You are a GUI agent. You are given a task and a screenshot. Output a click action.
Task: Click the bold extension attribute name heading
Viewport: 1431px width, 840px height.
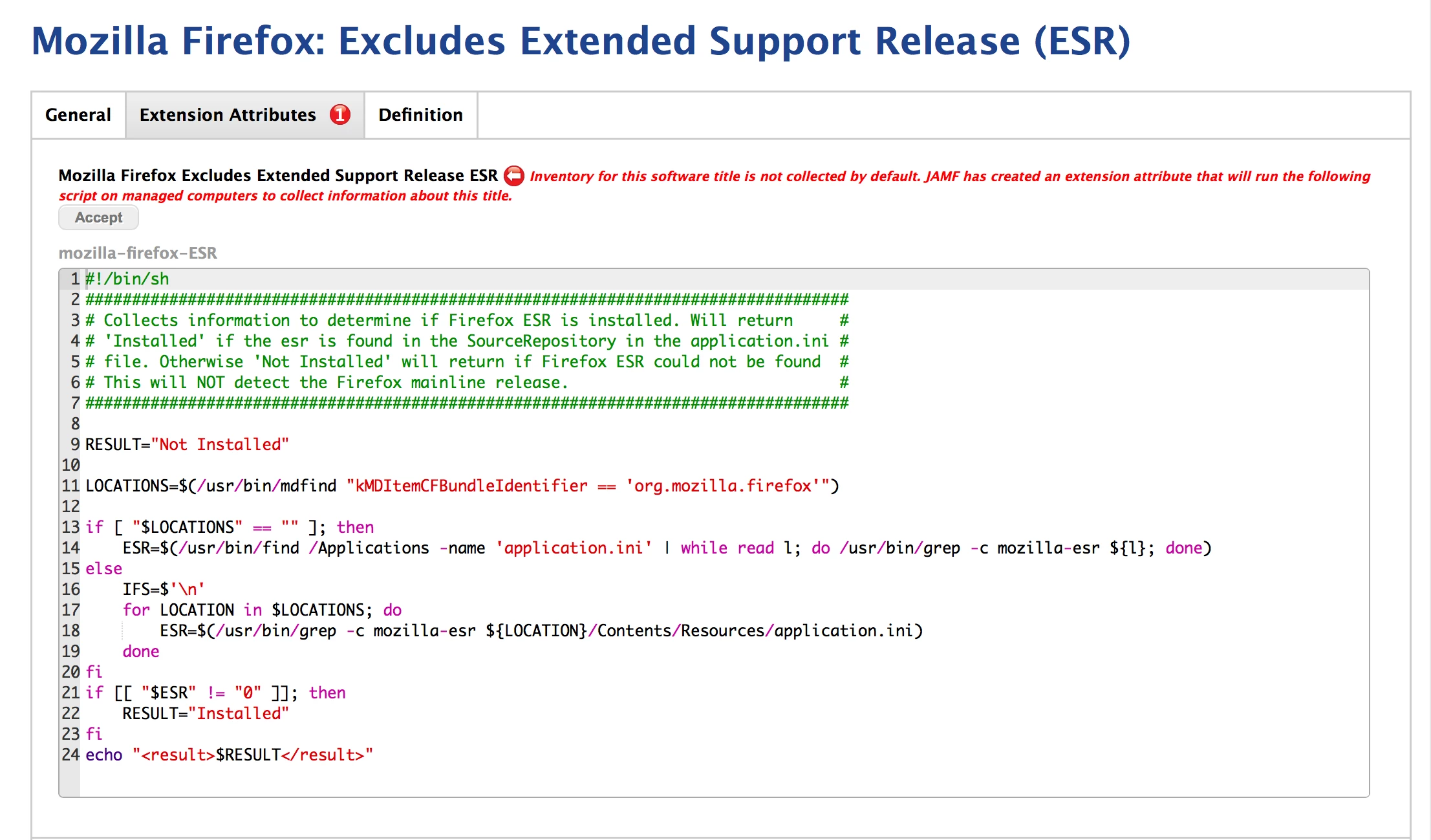pos(278,176)
